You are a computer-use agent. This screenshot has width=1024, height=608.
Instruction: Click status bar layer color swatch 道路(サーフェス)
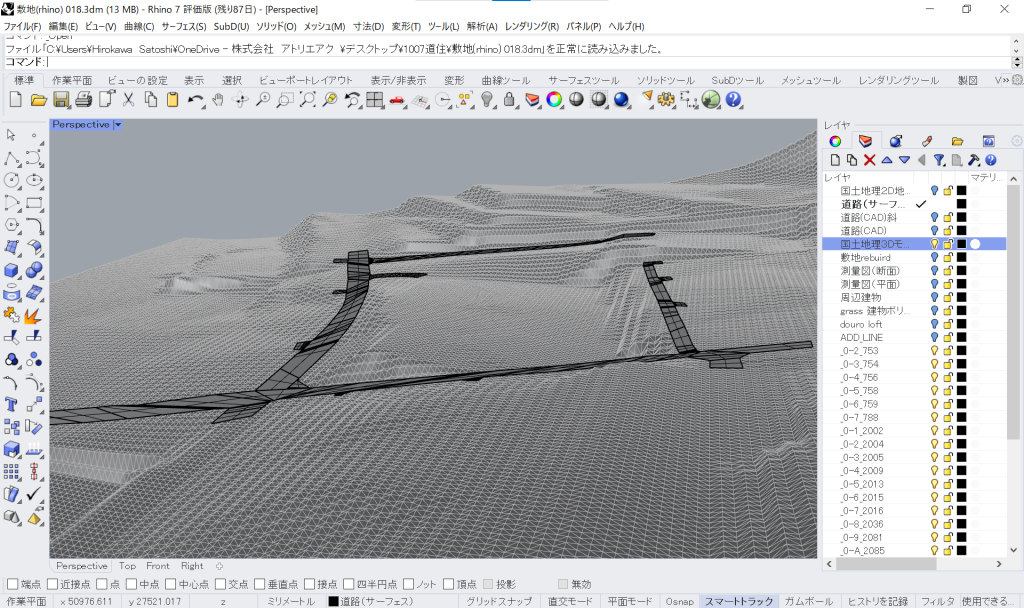click(333, 601)
